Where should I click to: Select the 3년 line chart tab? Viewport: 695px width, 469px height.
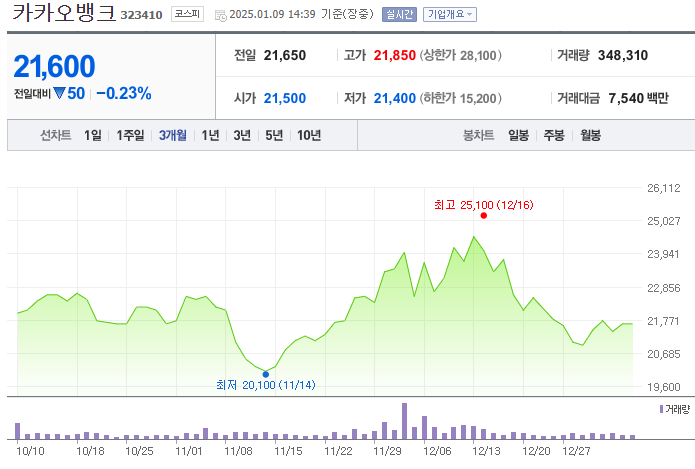click(242, 135)
